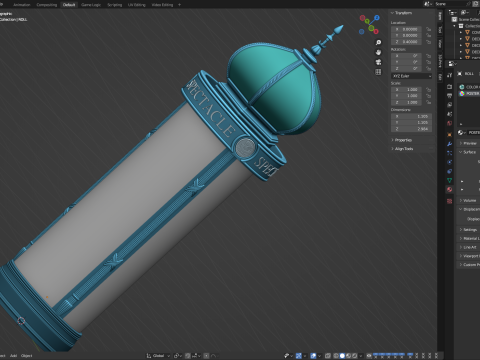Click the zoom view magnifier gizmo

[378, 43]
